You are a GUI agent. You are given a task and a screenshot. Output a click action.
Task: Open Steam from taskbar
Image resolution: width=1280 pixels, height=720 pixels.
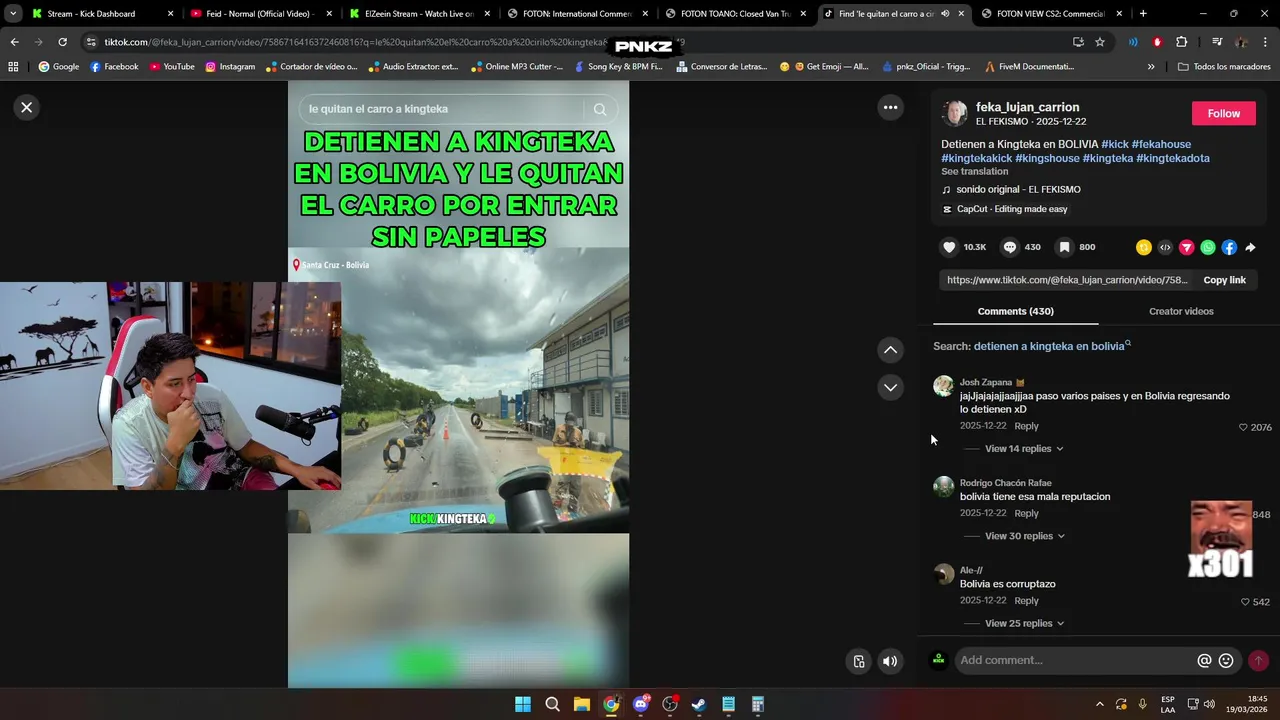tap(699, 704)
